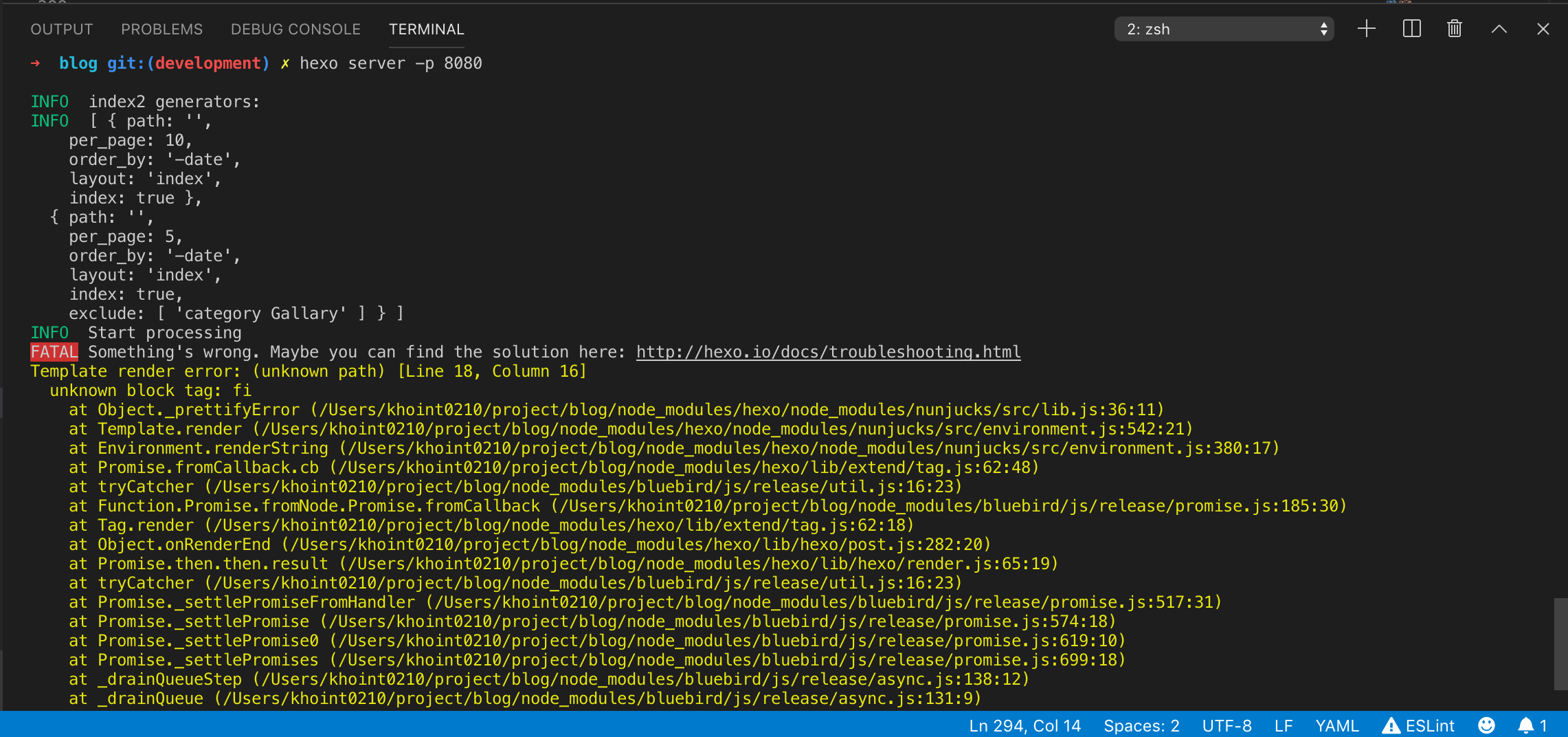Viewport: 1568px width, 737px height.
Task: Click 'git:(development)' prompt text
Action: 188,63
